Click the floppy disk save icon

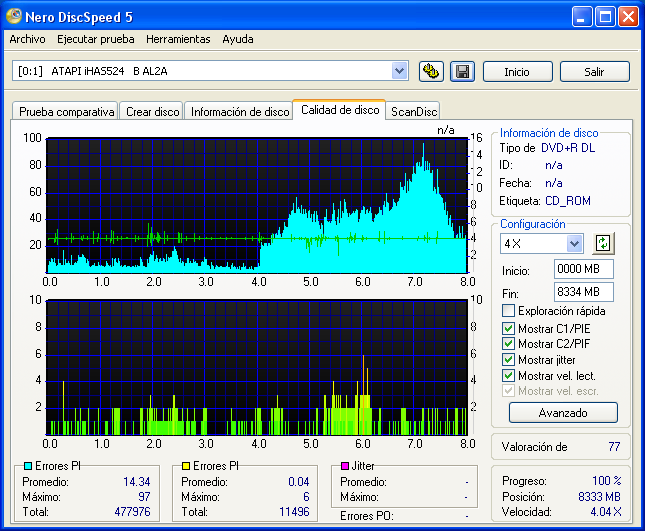click(462, 71)
